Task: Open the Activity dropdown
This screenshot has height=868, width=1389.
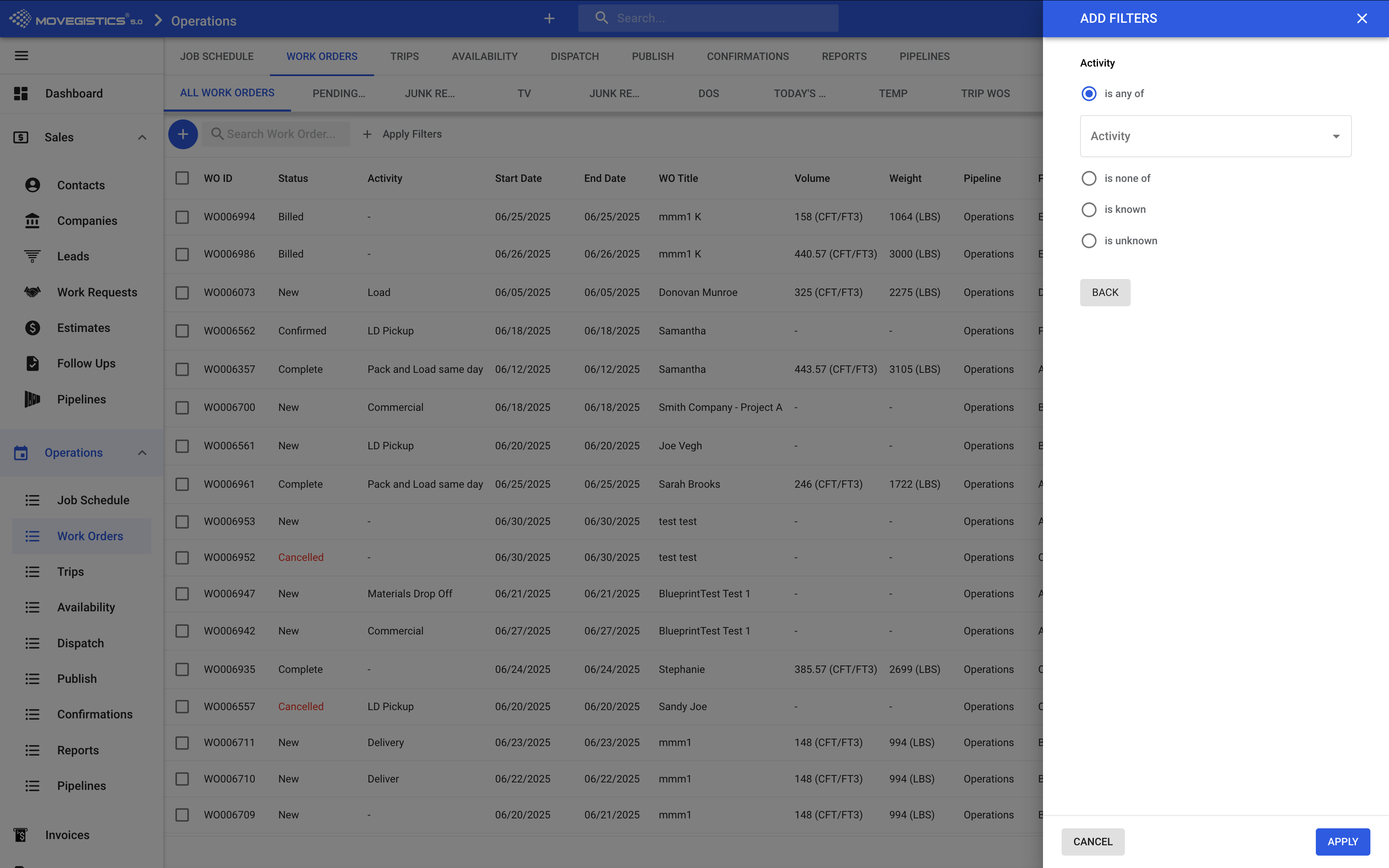Action: [1215, 136]
